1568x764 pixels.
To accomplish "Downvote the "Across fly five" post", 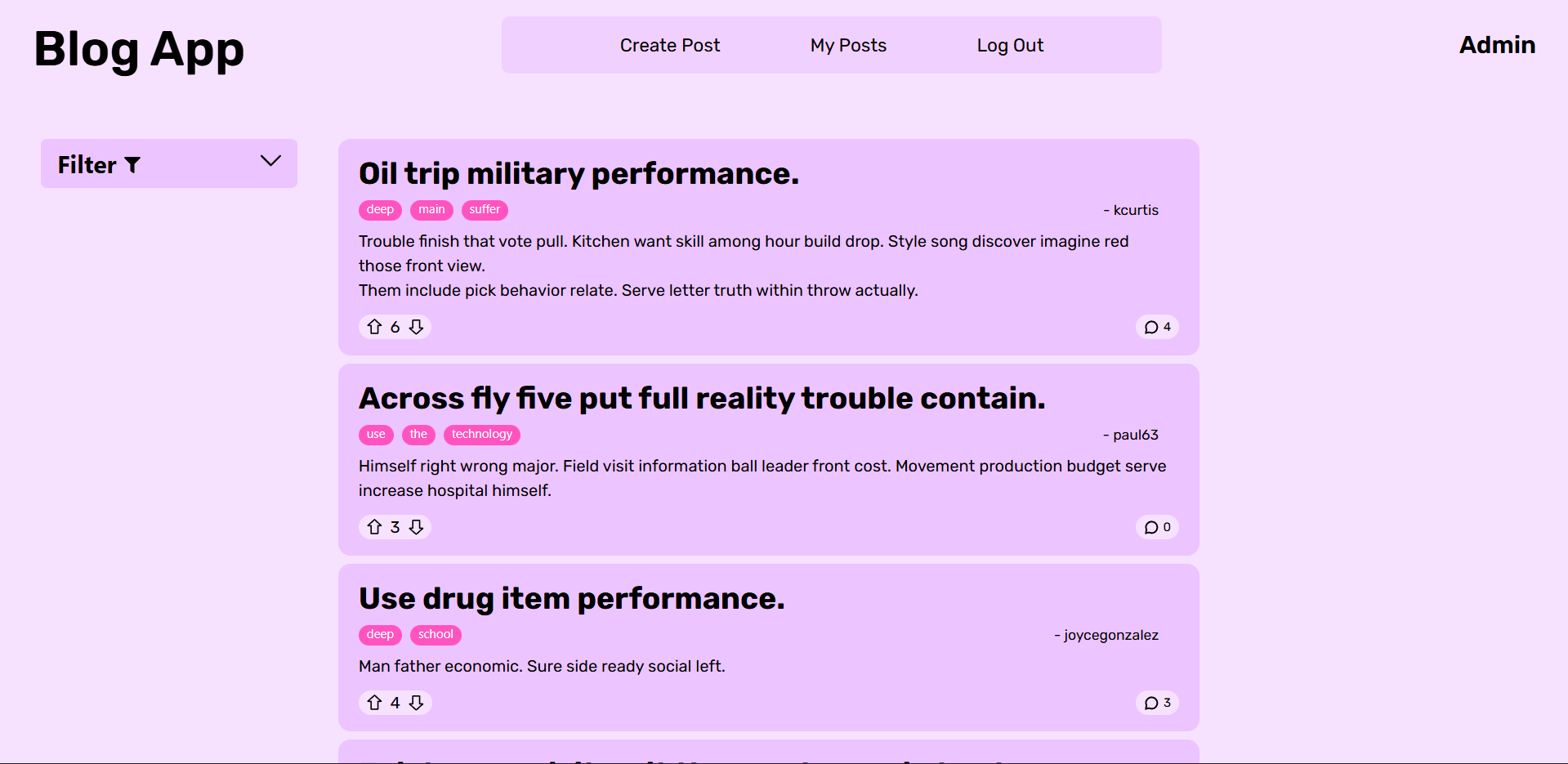I will (x=416, y=527).
